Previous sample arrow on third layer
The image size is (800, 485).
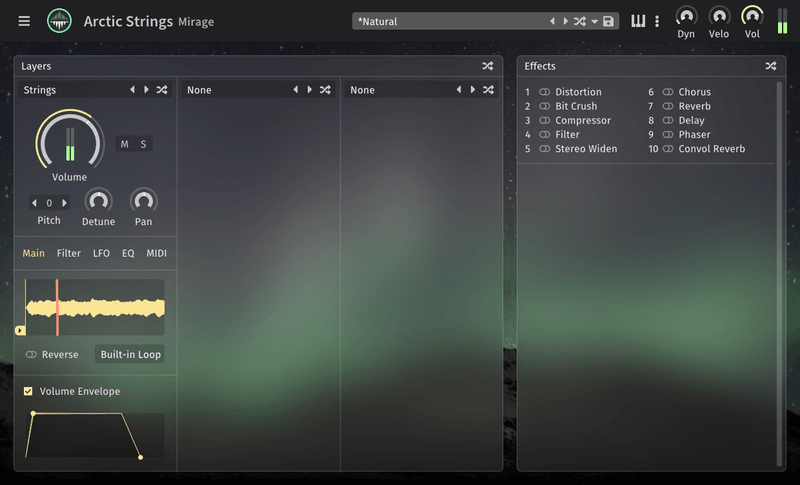pos(459,90)
